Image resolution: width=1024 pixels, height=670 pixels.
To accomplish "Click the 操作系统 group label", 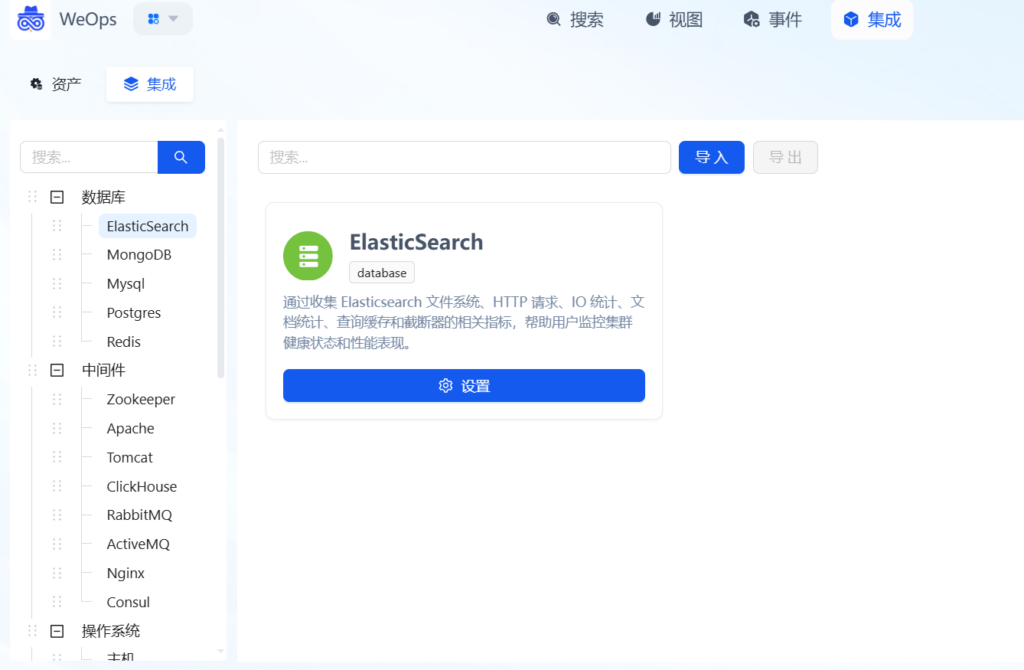I will click(110, 631).
